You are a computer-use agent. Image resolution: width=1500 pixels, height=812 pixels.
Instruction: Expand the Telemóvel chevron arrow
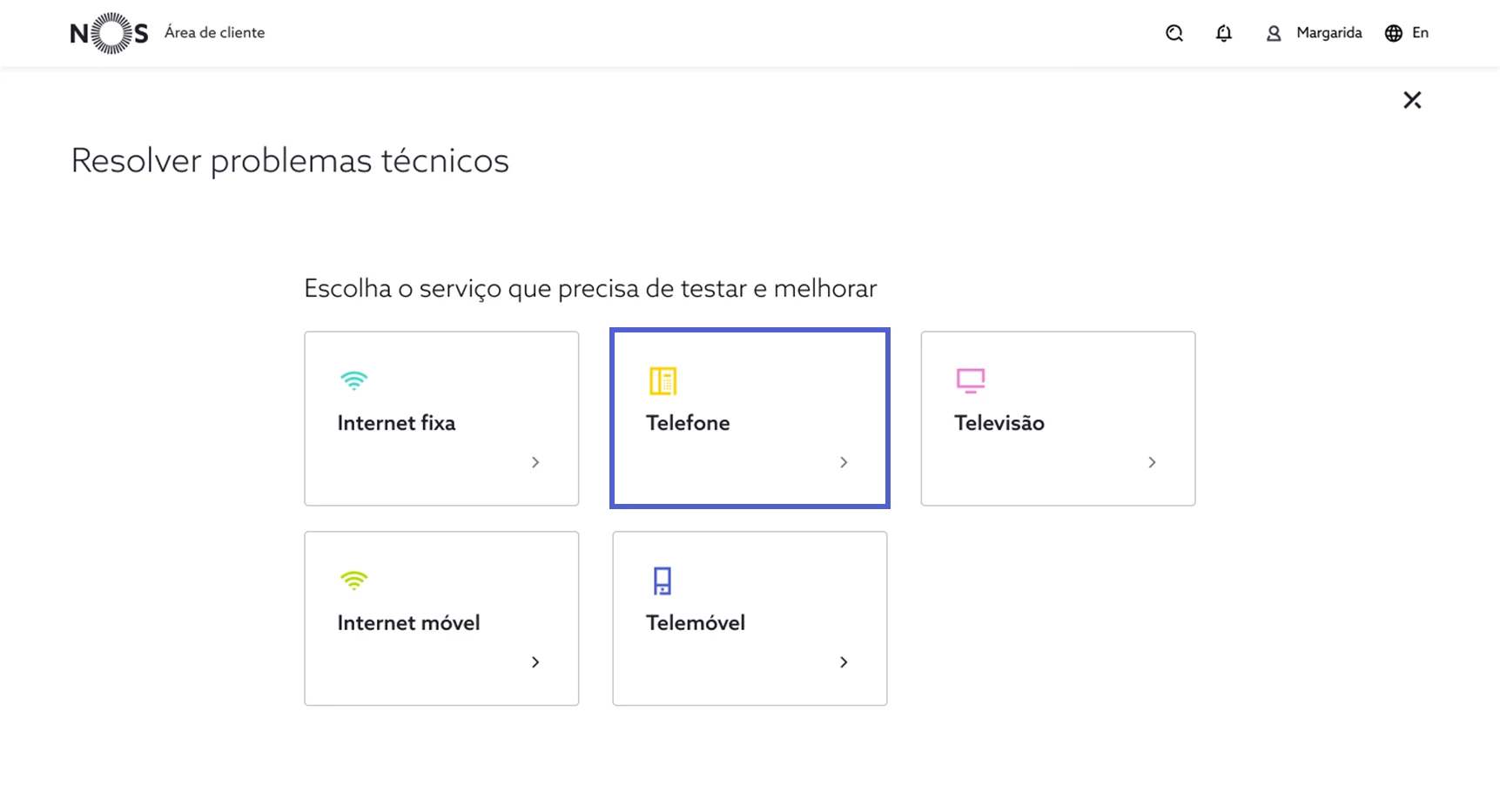844,662
